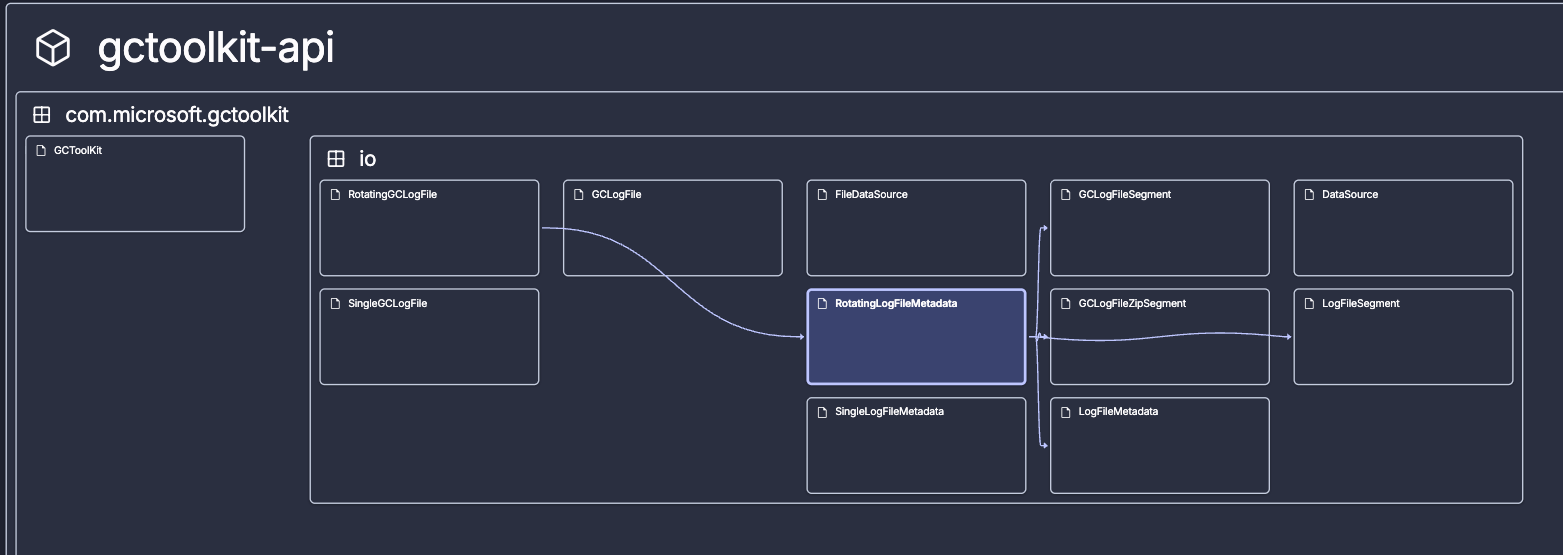Click the file icon beside GCToolKit
The height and width of the screenshot is (555, 1563).
tap(41, 150)
